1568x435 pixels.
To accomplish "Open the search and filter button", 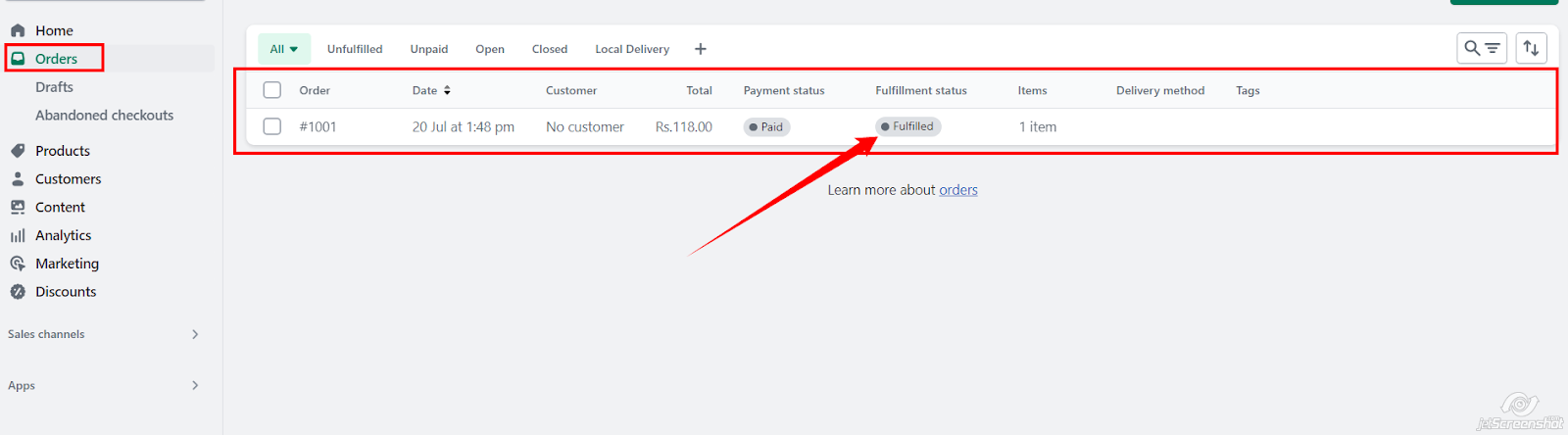I will pyautogui.click(x=1481, y=48).
